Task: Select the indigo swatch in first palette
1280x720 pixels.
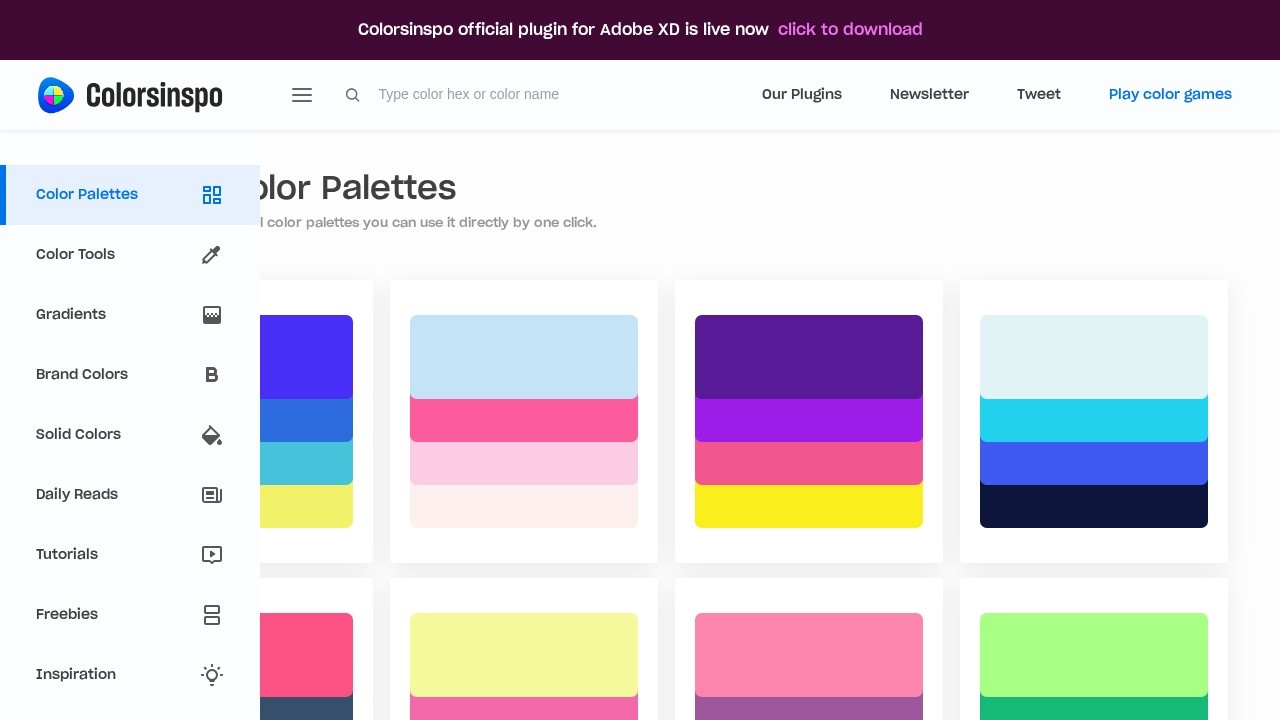Action: (x=306, y=356)
